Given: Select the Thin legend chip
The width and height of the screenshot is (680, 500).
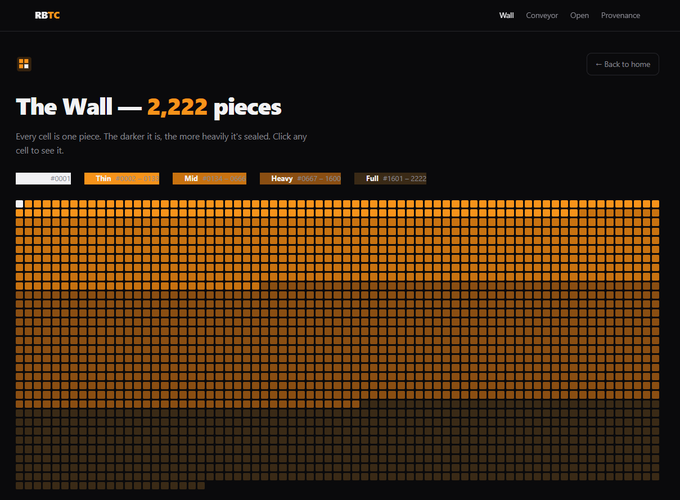Looking at the screenshot, I should [x=121, y=179].
